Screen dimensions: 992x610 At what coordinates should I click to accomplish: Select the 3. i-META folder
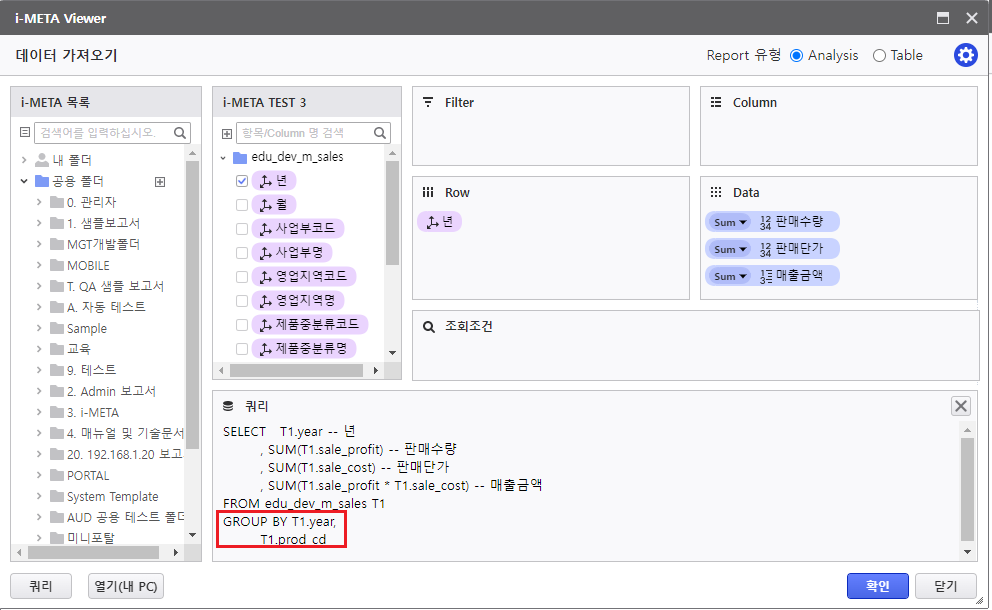click(92, 412)
